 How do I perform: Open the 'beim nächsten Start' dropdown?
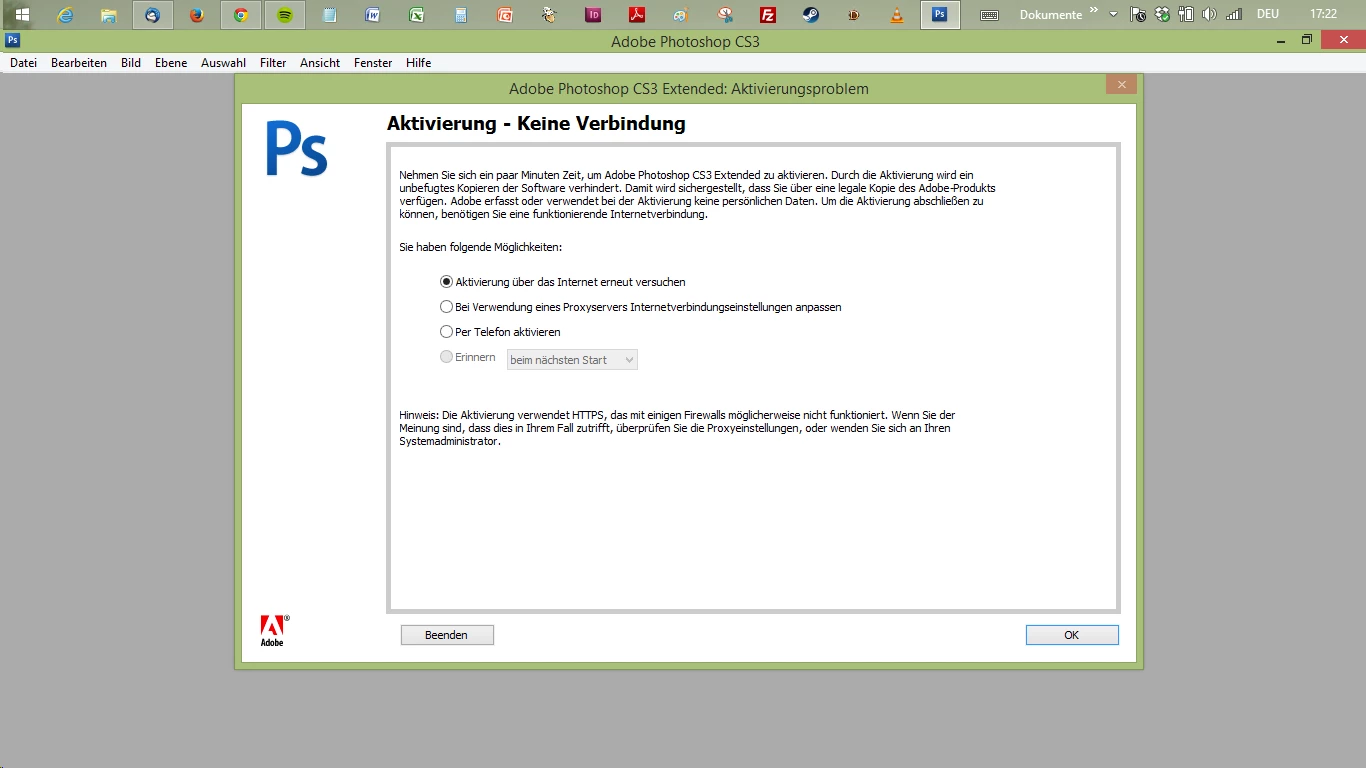coord(572,360)
